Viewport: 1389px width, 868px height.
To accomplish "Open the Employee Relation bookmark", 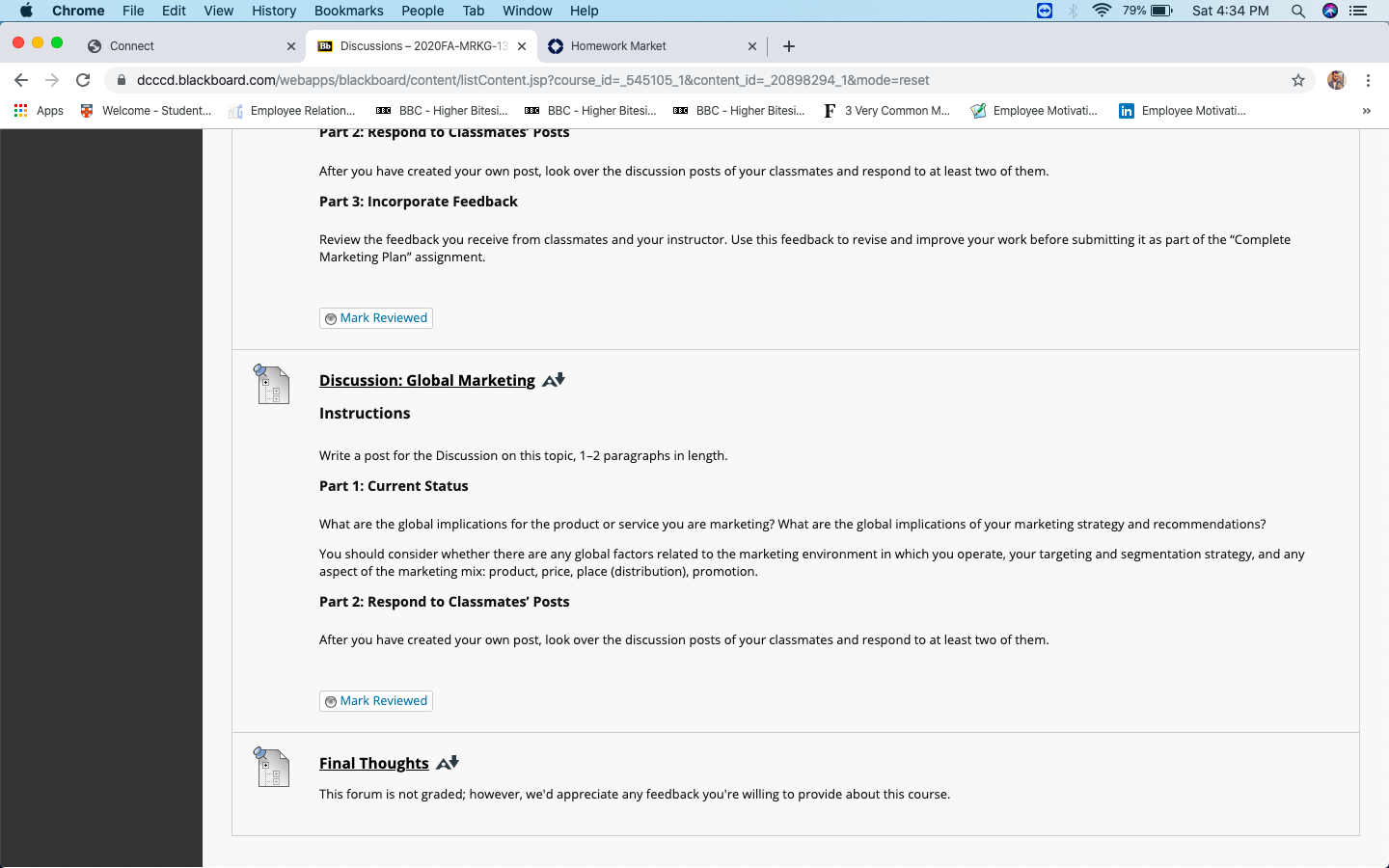I will pos(291,111).
